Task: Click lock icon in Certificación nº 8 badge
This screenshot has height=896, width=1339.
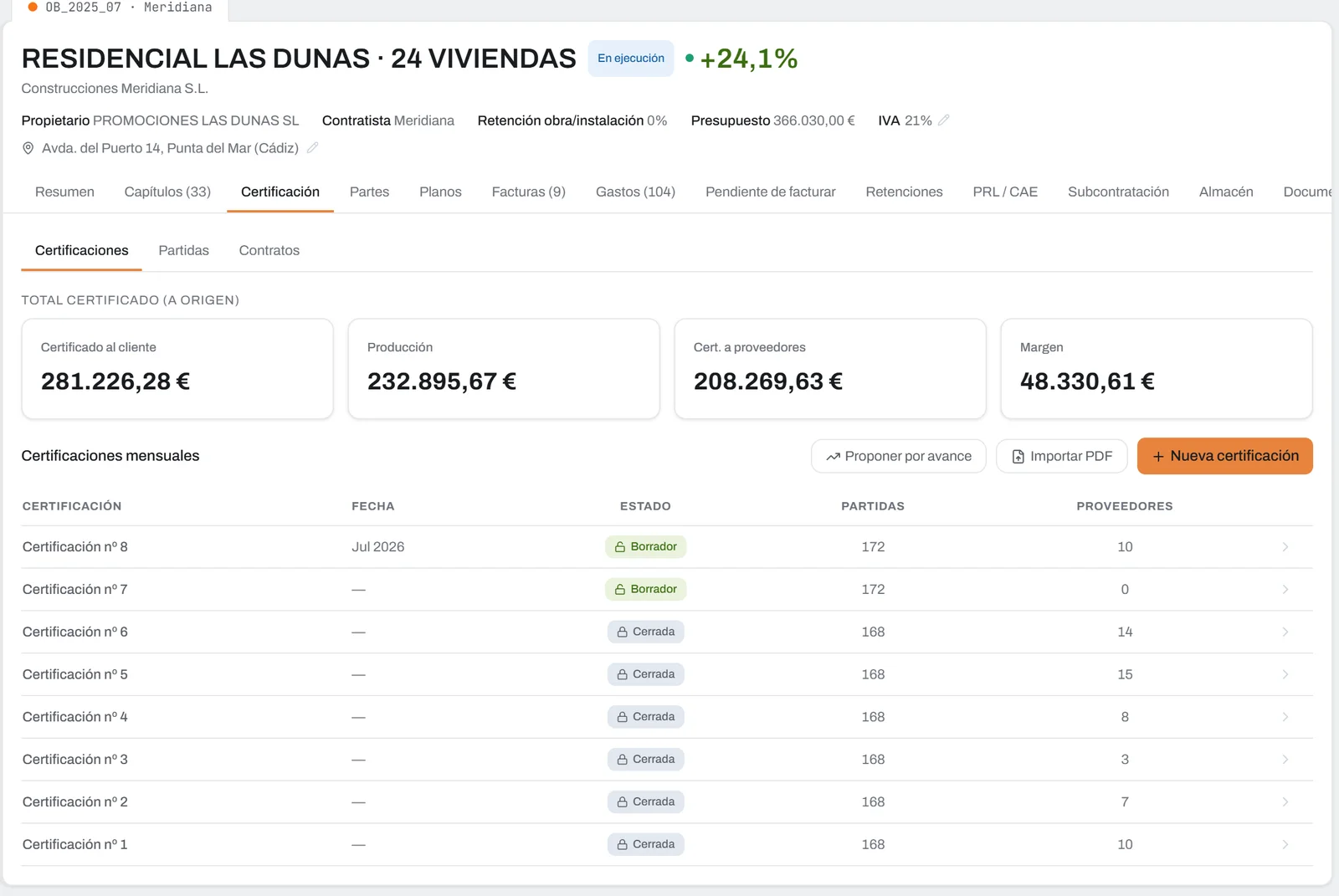Action: (x=620, y=547)
